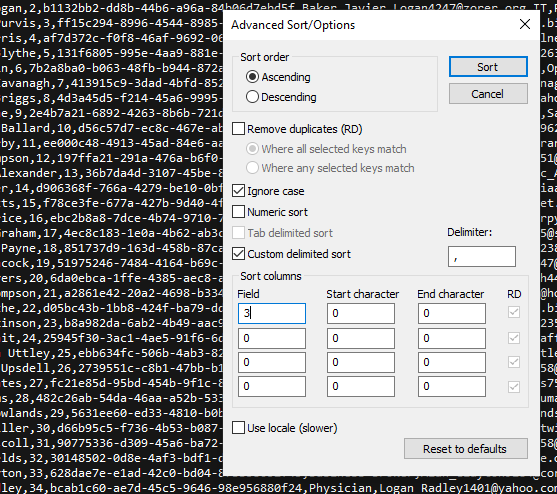This screenshot has width=557, height=494.
Task: Click the editor line containing wlands,29
Action: (x=112, y=413)
